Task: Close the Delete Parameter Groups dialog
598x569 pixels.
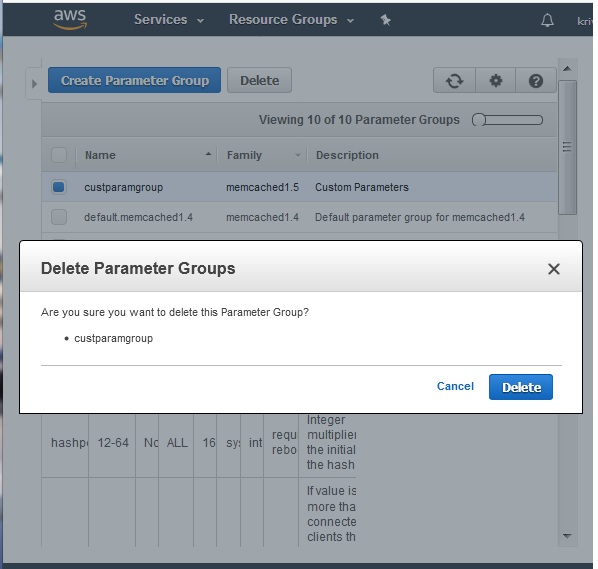Action: click(554, 269)
